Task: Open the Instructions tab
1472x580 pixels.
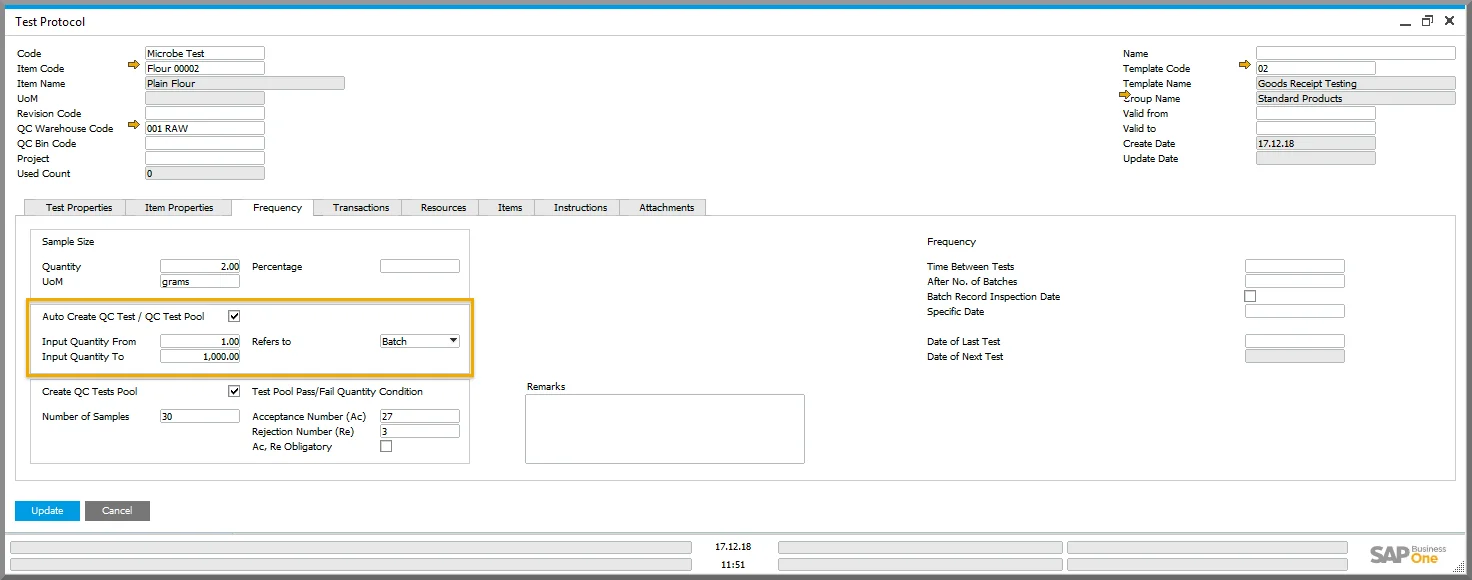Action: click(578, 207)
